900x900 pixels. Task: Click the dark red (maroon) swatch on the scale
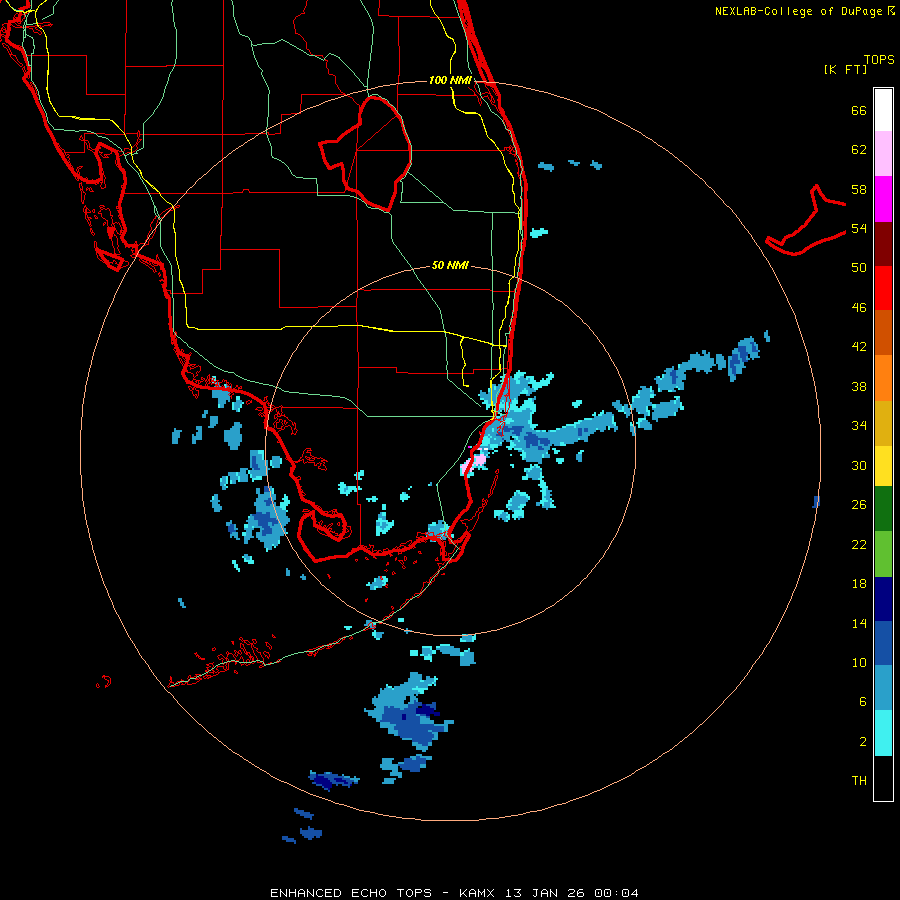point(883,244)
